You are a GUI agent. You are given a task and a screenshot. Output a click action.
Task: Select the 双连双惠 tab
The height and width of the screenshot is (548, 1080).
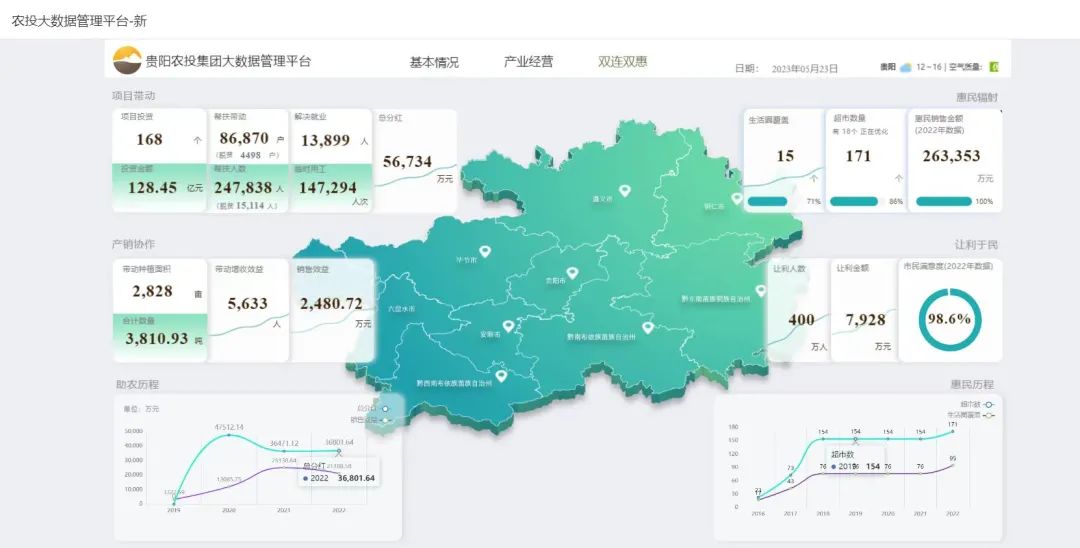click(622, 62)
